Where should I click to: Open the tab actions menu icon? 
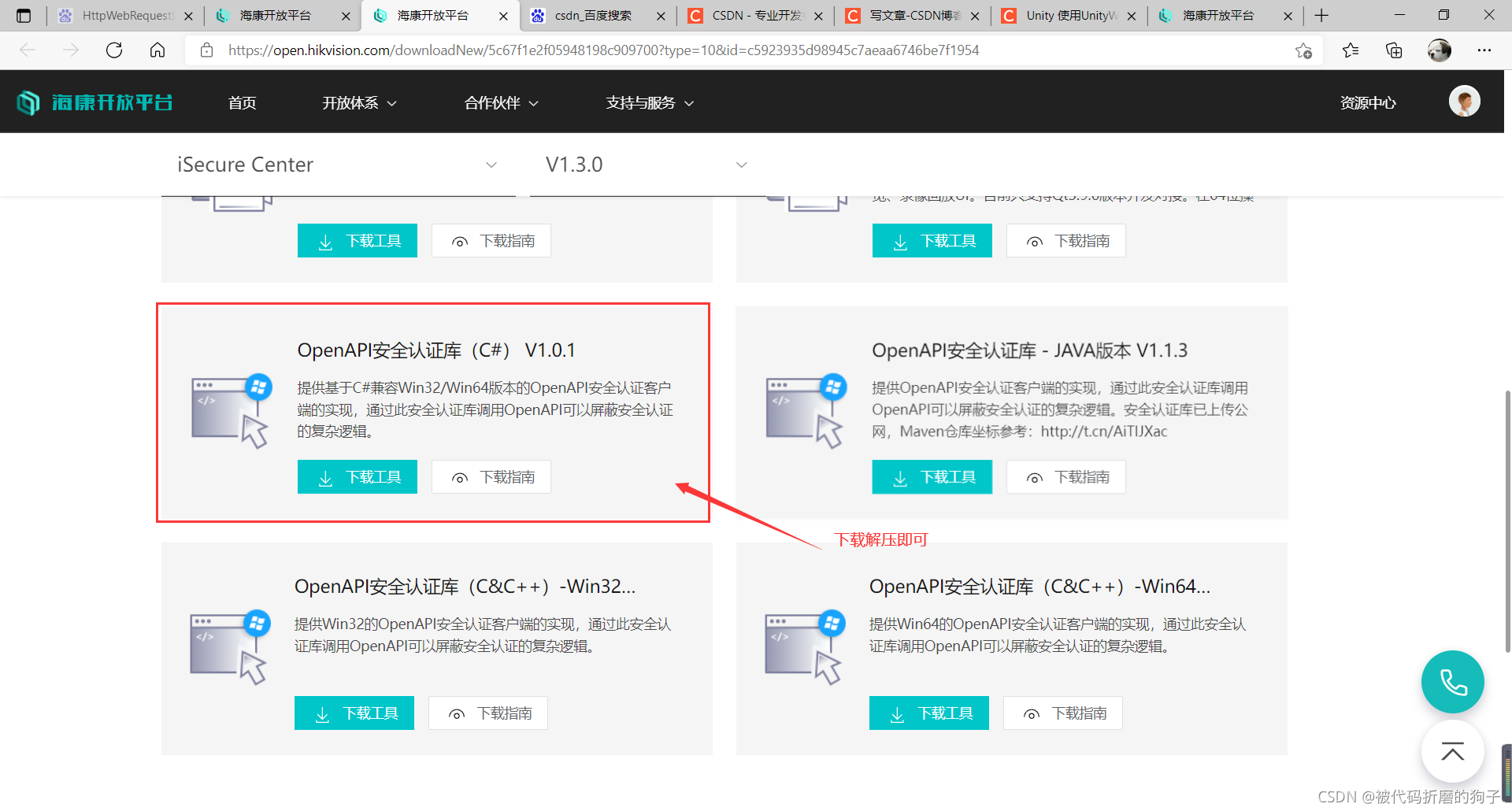click(x=24, y=16)
